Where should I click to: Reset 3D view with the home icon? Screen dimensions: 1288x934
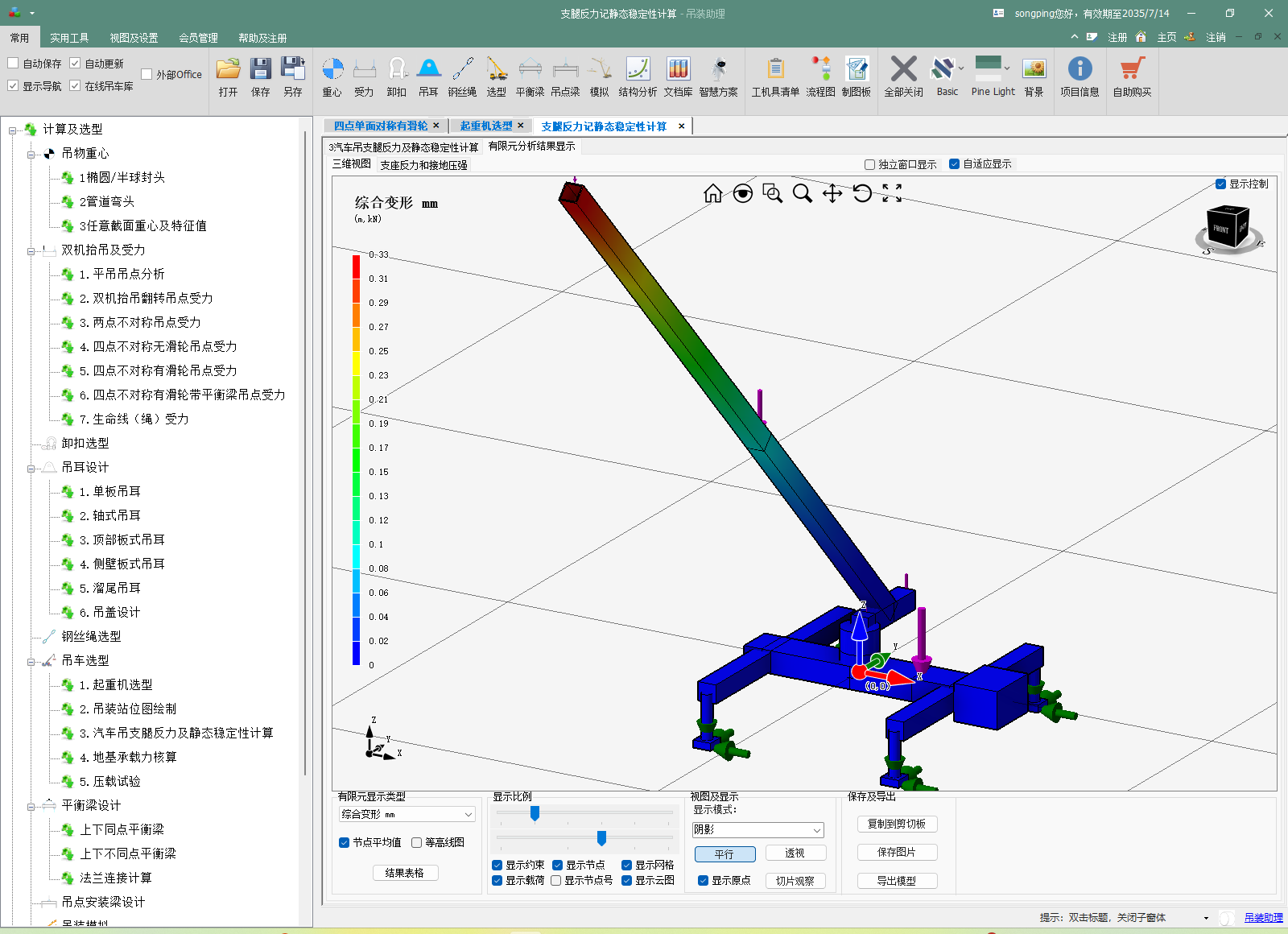[x=713, y=193]
